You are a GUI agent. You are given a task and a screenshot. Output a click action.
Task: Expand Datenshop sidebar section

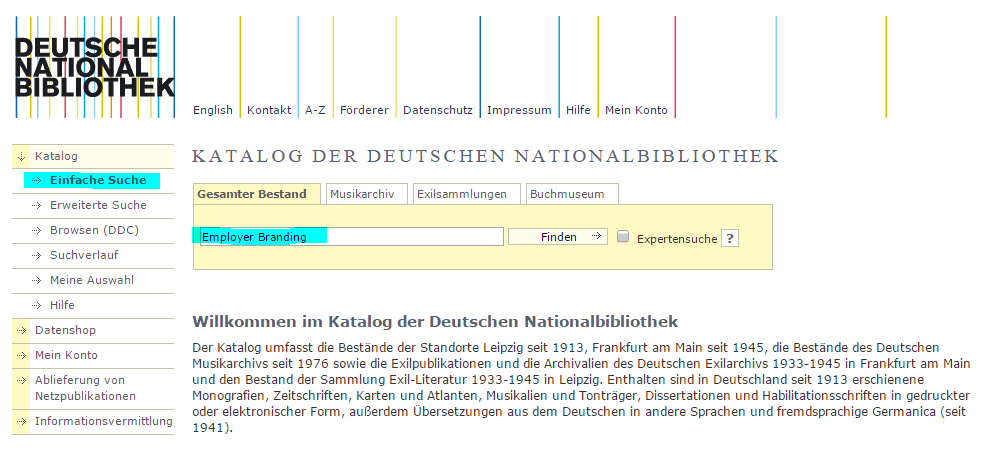point(93,330)
